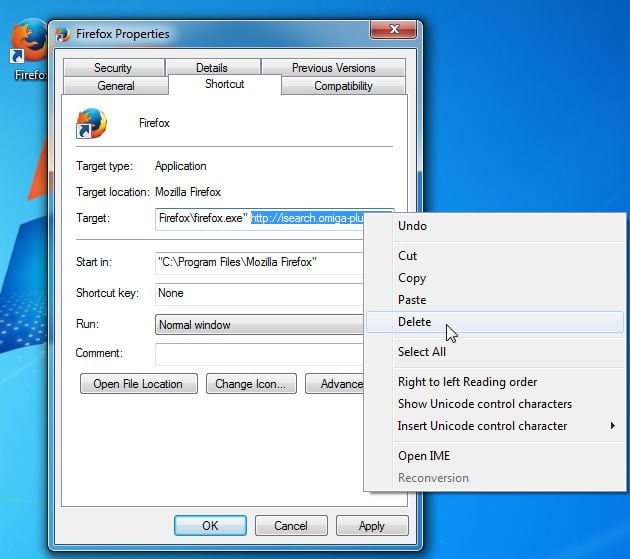The image size is (630, 559).
Task: Close the Firefox Properties dialog
Action: (x=393, y=29)
